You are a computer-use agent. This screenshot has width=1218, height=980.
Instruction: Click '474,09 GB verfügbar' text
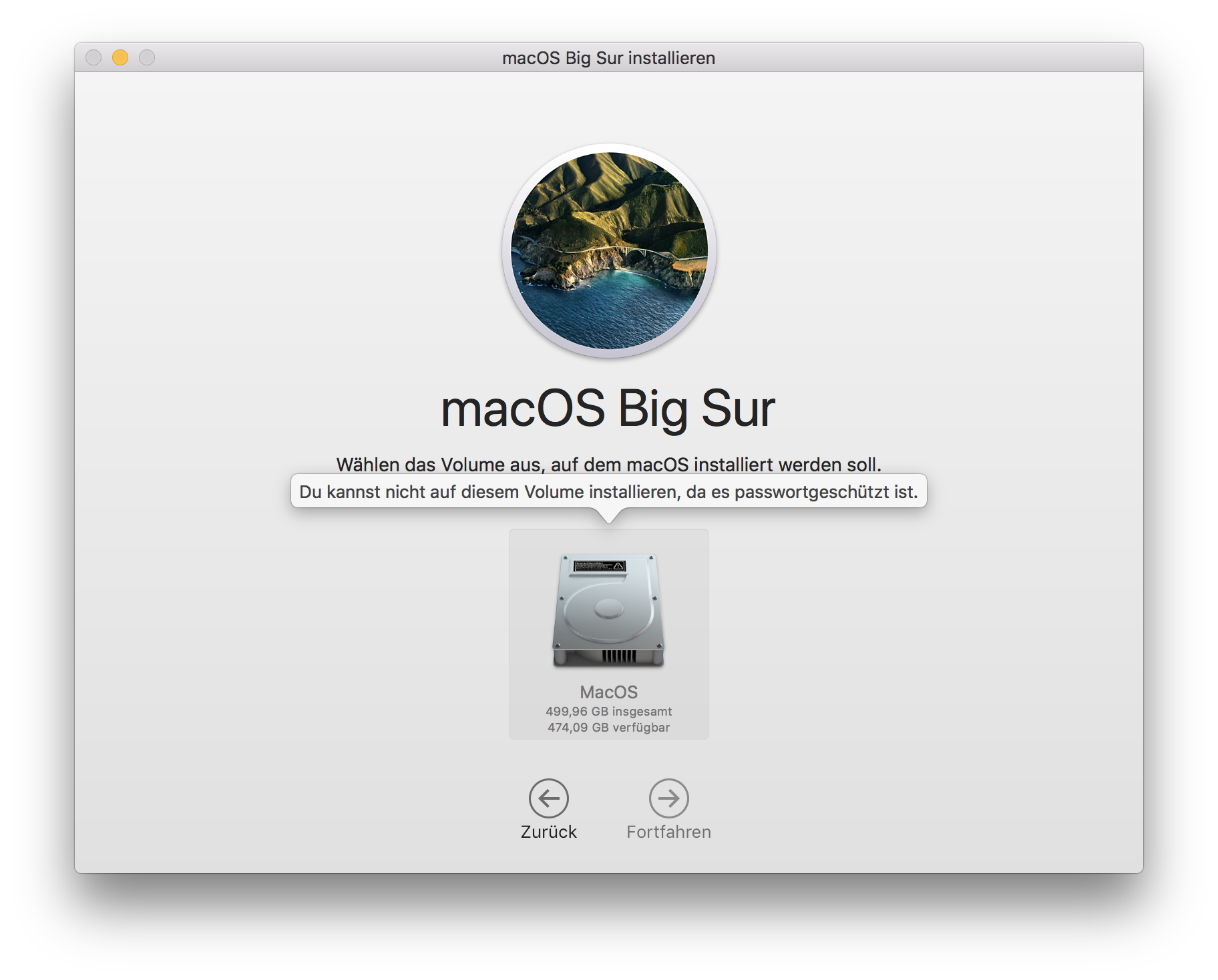tap(608, 727)
